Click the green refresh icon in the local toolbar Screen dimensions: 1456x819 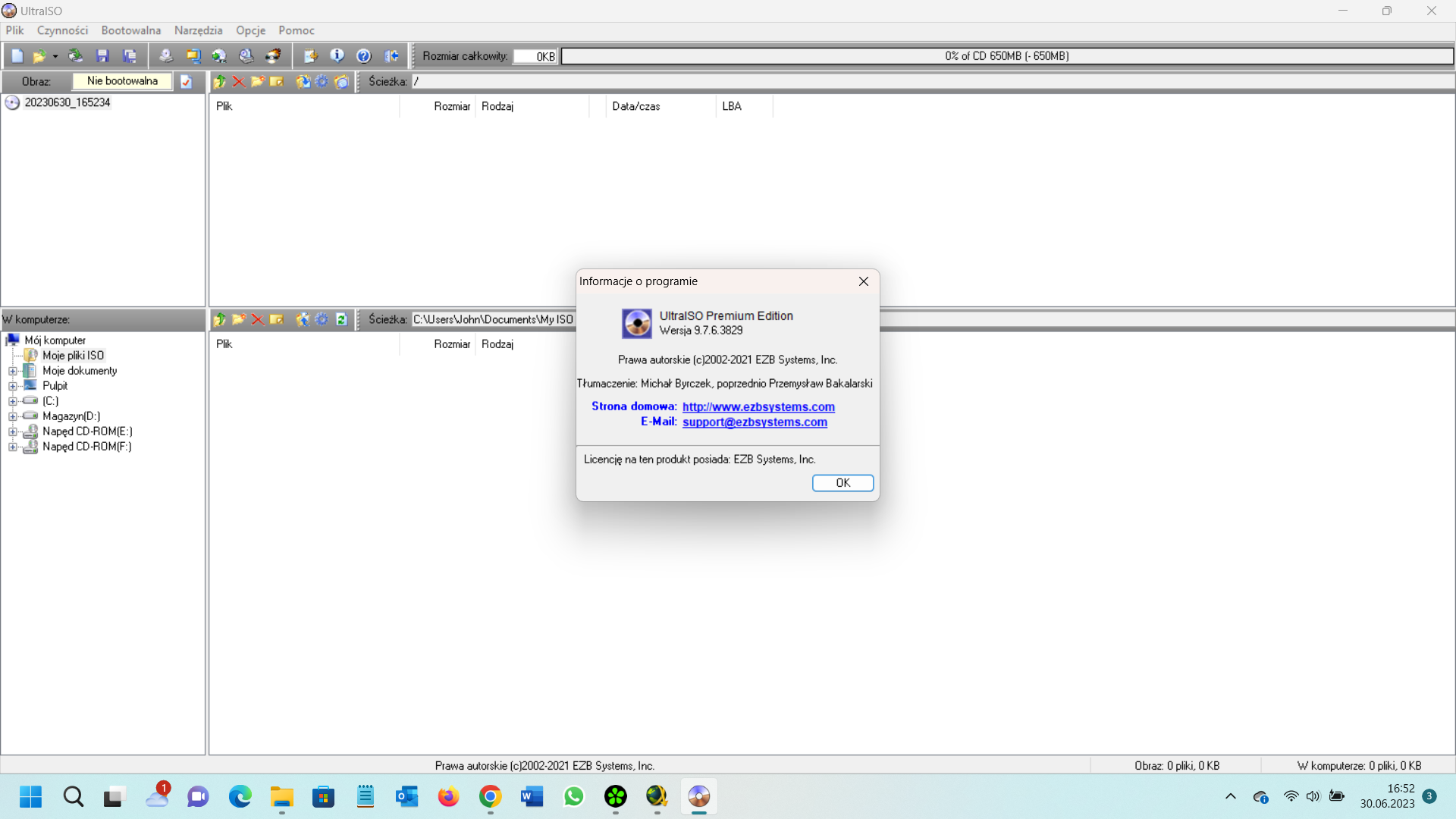342,320
